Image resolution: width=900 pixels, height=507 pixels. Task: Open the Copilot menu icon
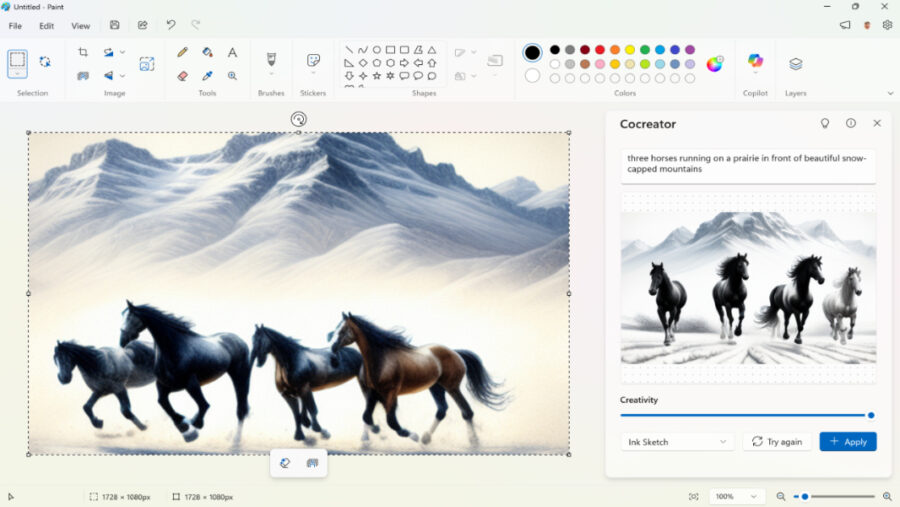click(x=755, y=61)
